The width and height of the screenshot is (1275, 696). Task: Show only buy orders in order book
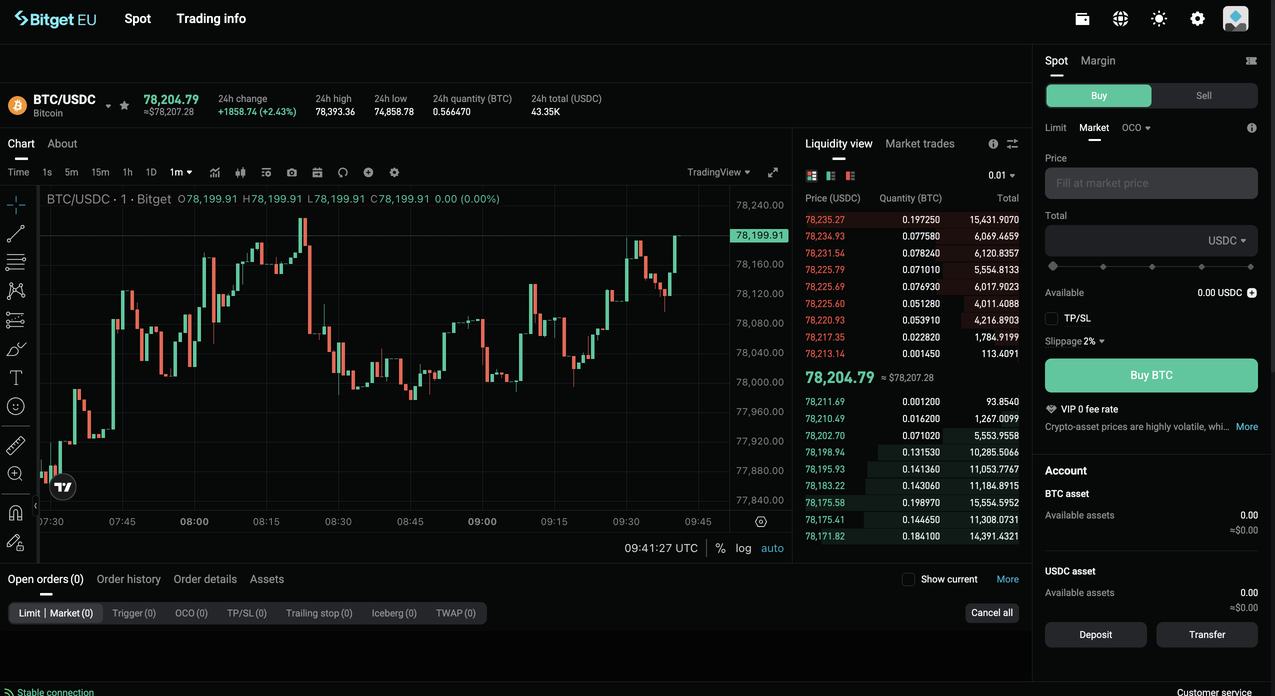point(831,176)
